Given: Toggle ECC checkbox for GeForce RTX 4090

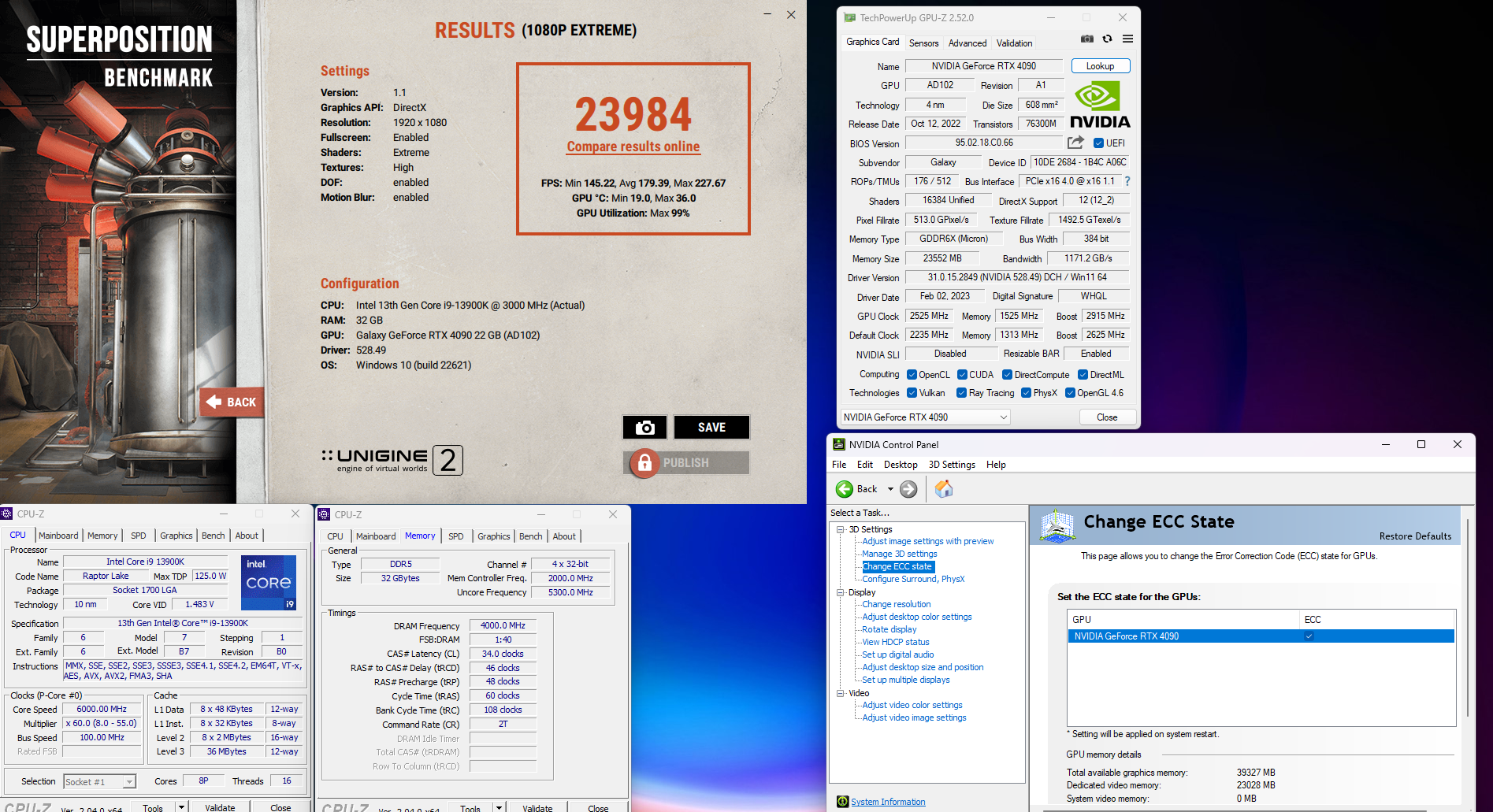Looking at the screenshot, I should (x=1309, y=636).
